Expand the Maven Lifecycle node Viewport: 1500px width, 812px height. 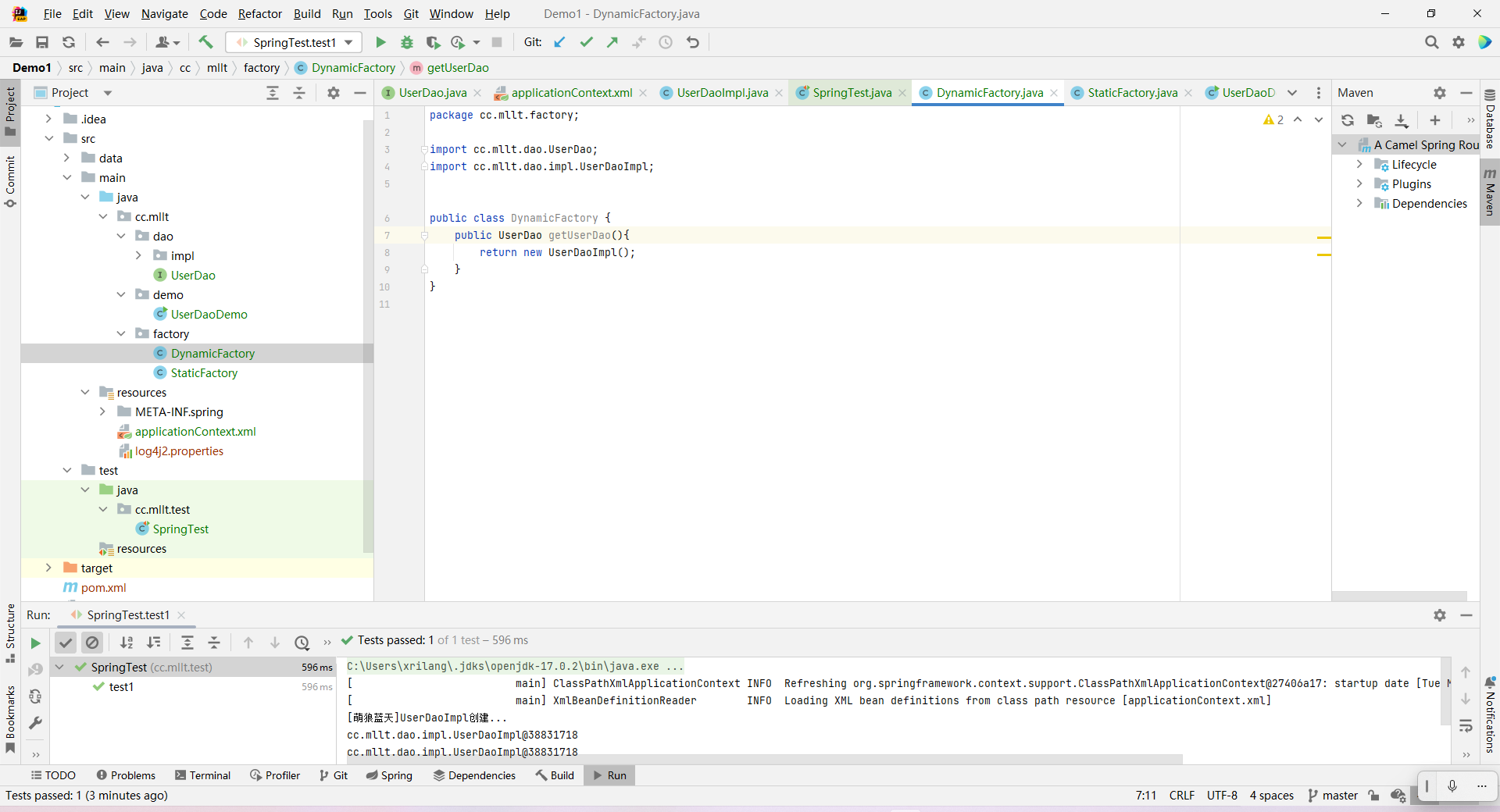1359,164
